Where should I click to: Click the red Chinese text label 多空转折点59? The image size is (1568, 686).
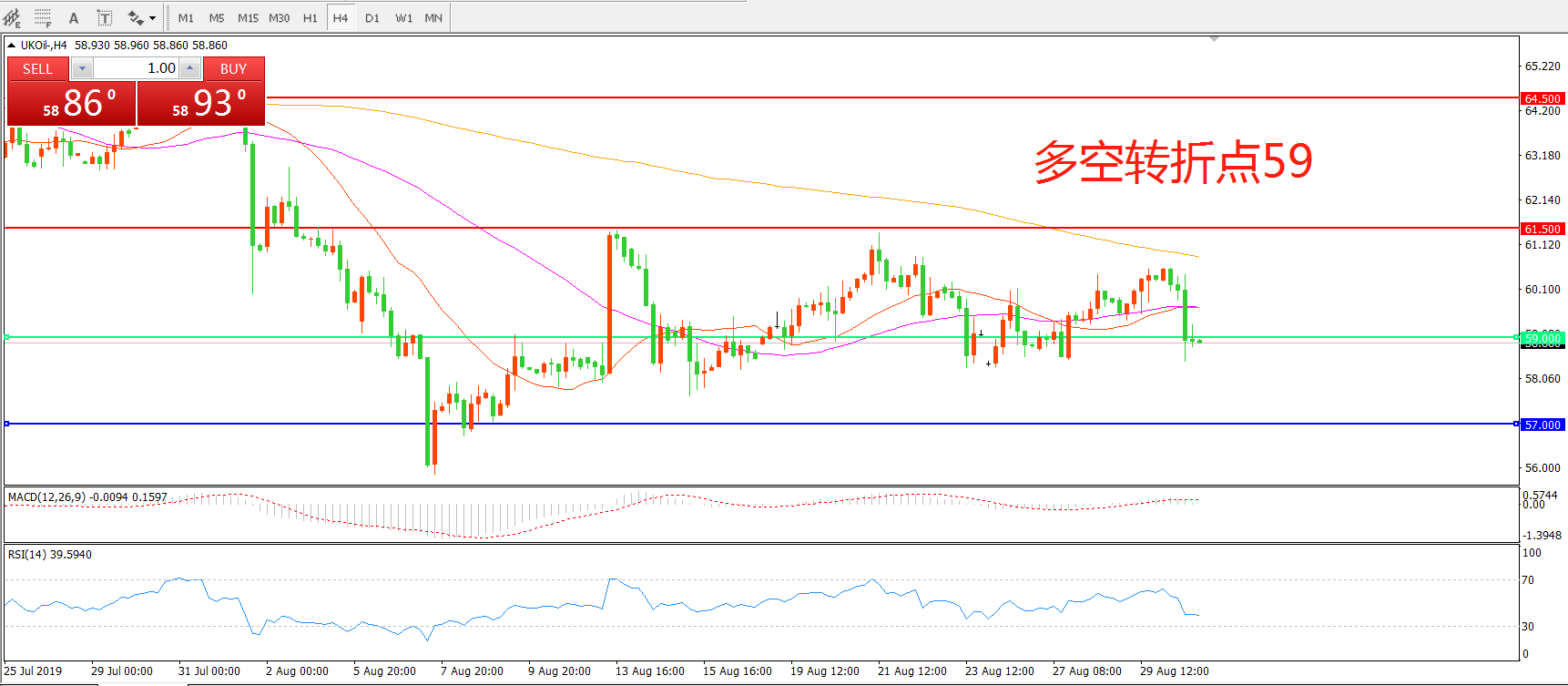point(1173,162)
